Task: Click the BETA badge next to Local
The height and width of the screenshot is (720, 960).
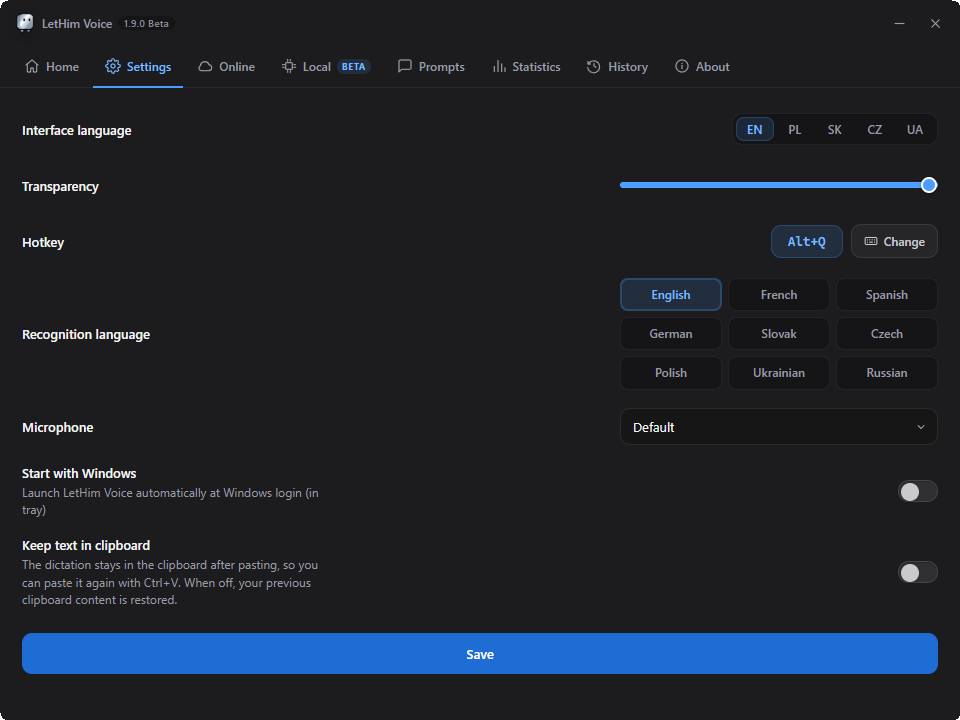Action: (x=353, y=66)
